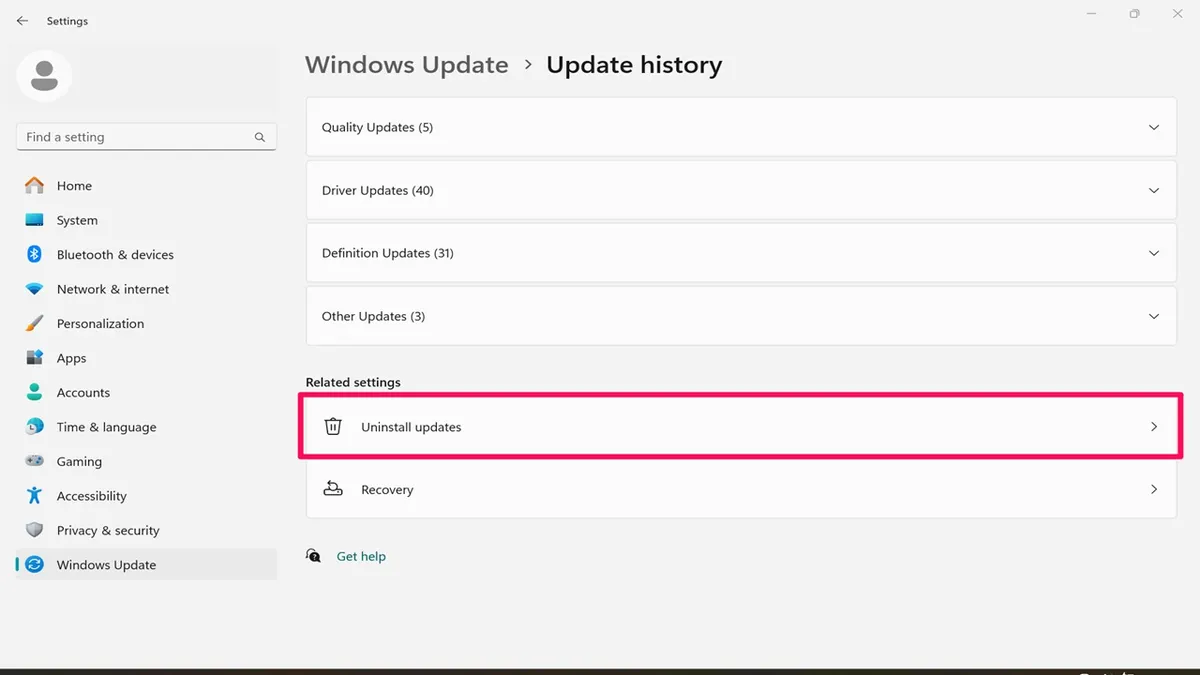Click the Uninstall updates trash icon
Image resolution: width=1200 pixels, height=675 pixels.
333,427
